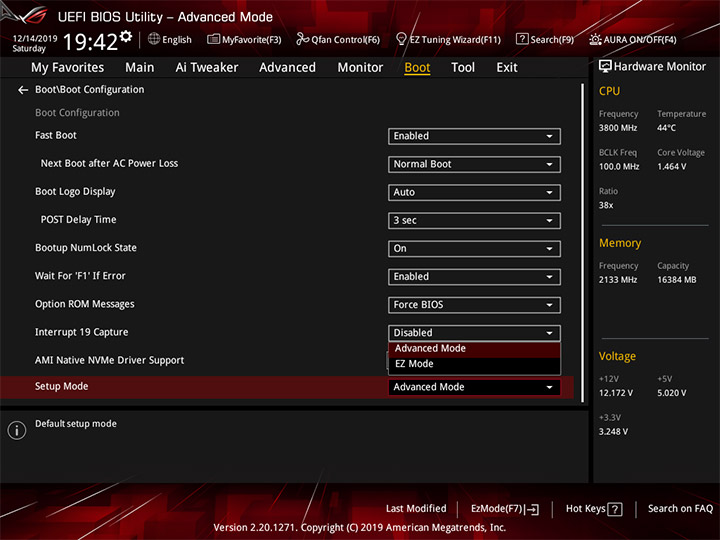Click the back arrow beside Boot\Boot Configuration
This screenshot has width=720, height=540.
pyautogui.click(x=23, y=90)
